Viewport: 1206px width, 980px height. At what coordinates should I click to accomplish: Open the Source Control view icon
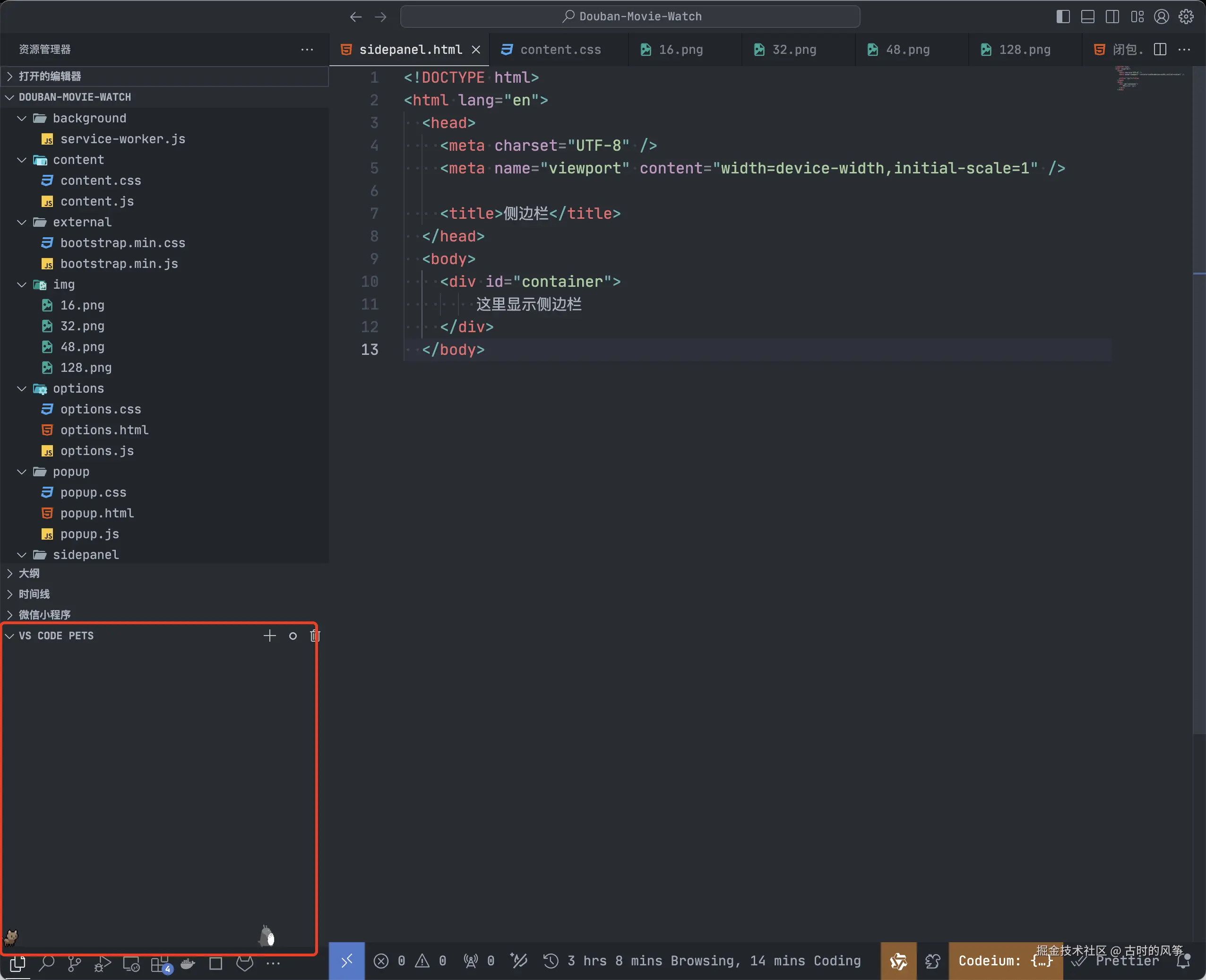pyautogui.click(x=74, y=963)
